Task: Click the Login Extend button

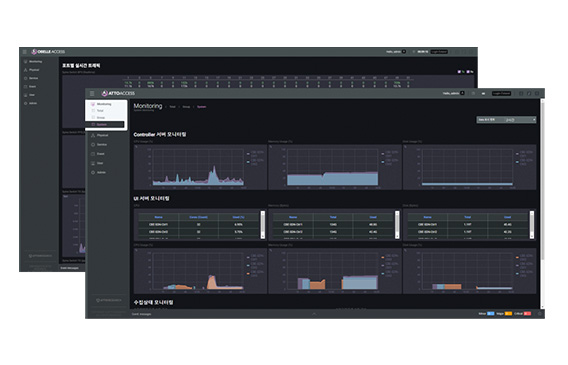Action: tap(501, 93)
